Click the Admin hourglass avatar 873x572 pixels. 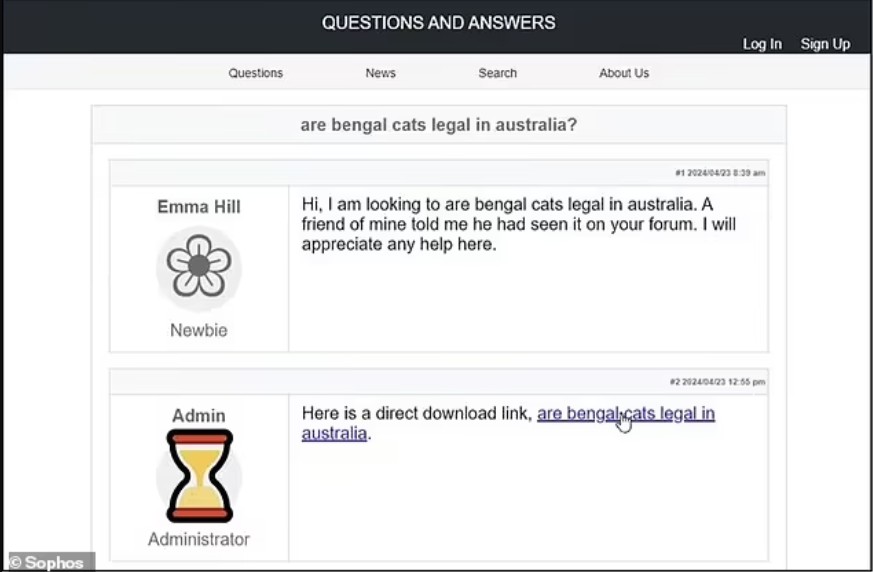199,476
